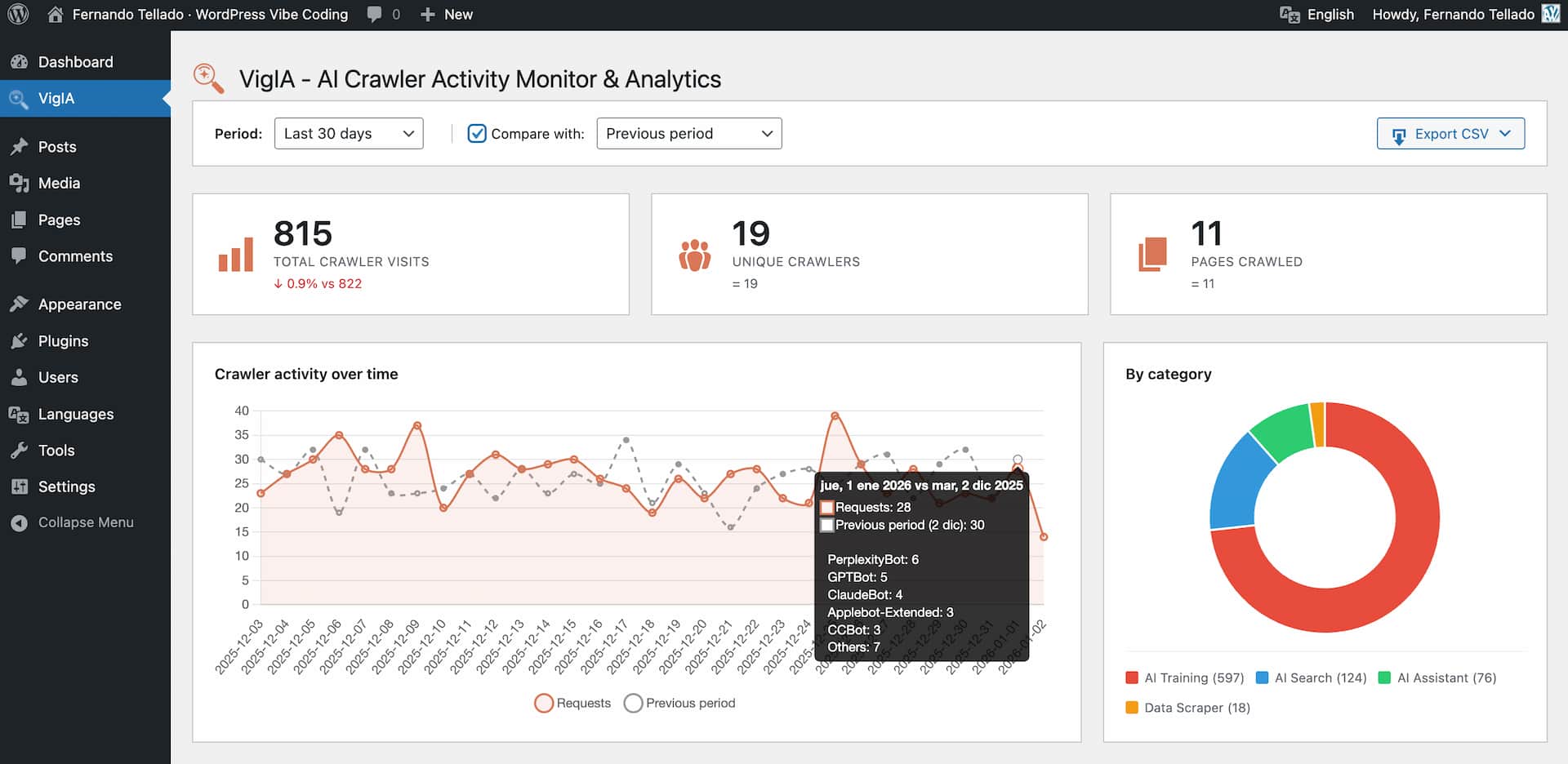Viewport: 1568px width, 764px height.
Task: Collapse the admin sidebar menu
Action: 86,522
